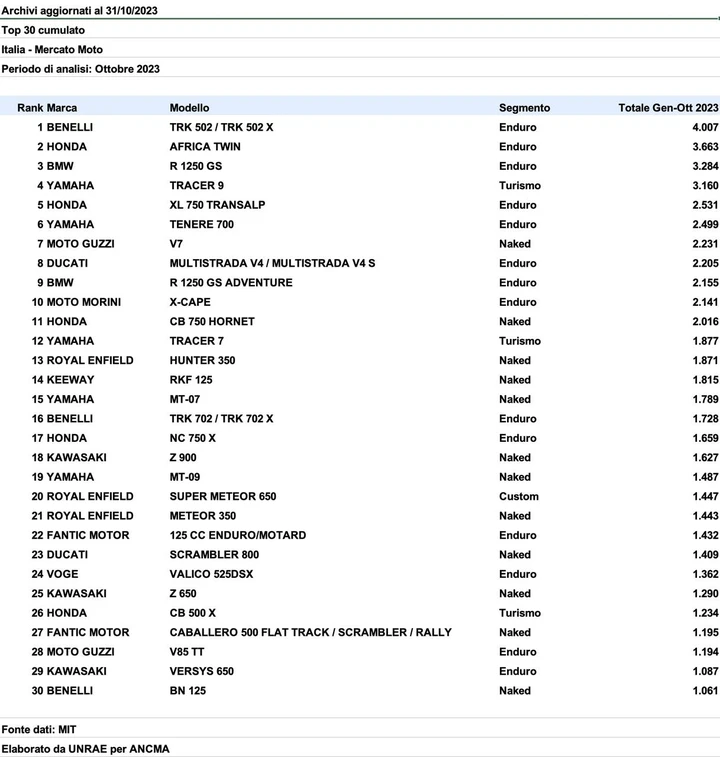Click the Segmento column header

click(x=524, y=108)
